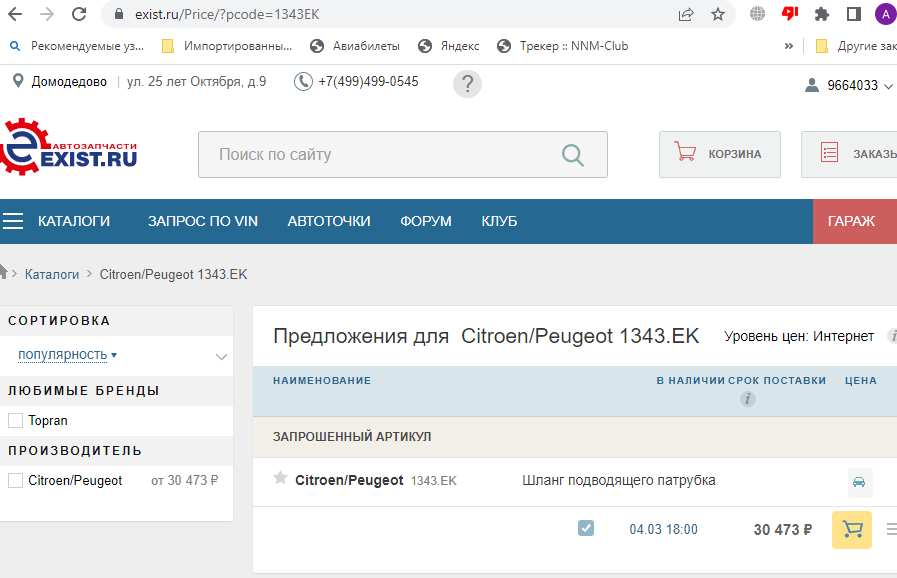
Task: Bookmark this page with the star icon
Action: (718, 14)
